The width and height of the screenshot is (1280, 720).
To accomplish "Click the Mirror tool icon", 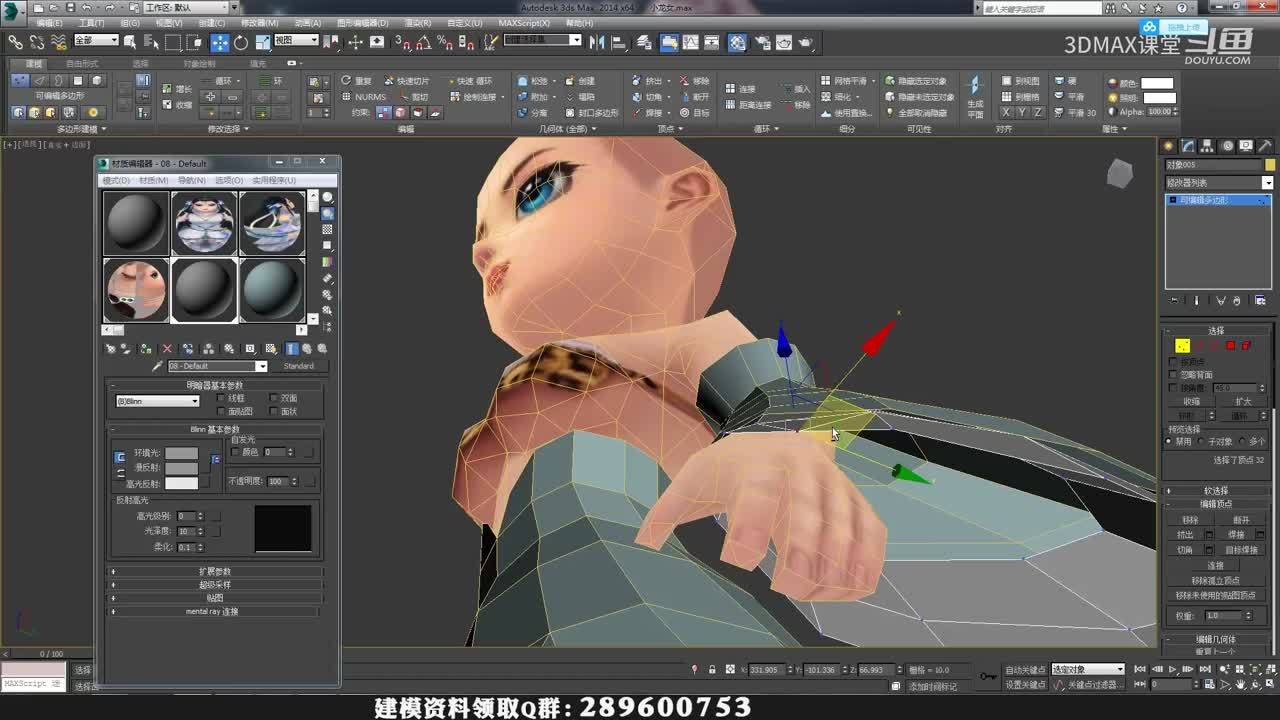I will (x=597, y=42).
